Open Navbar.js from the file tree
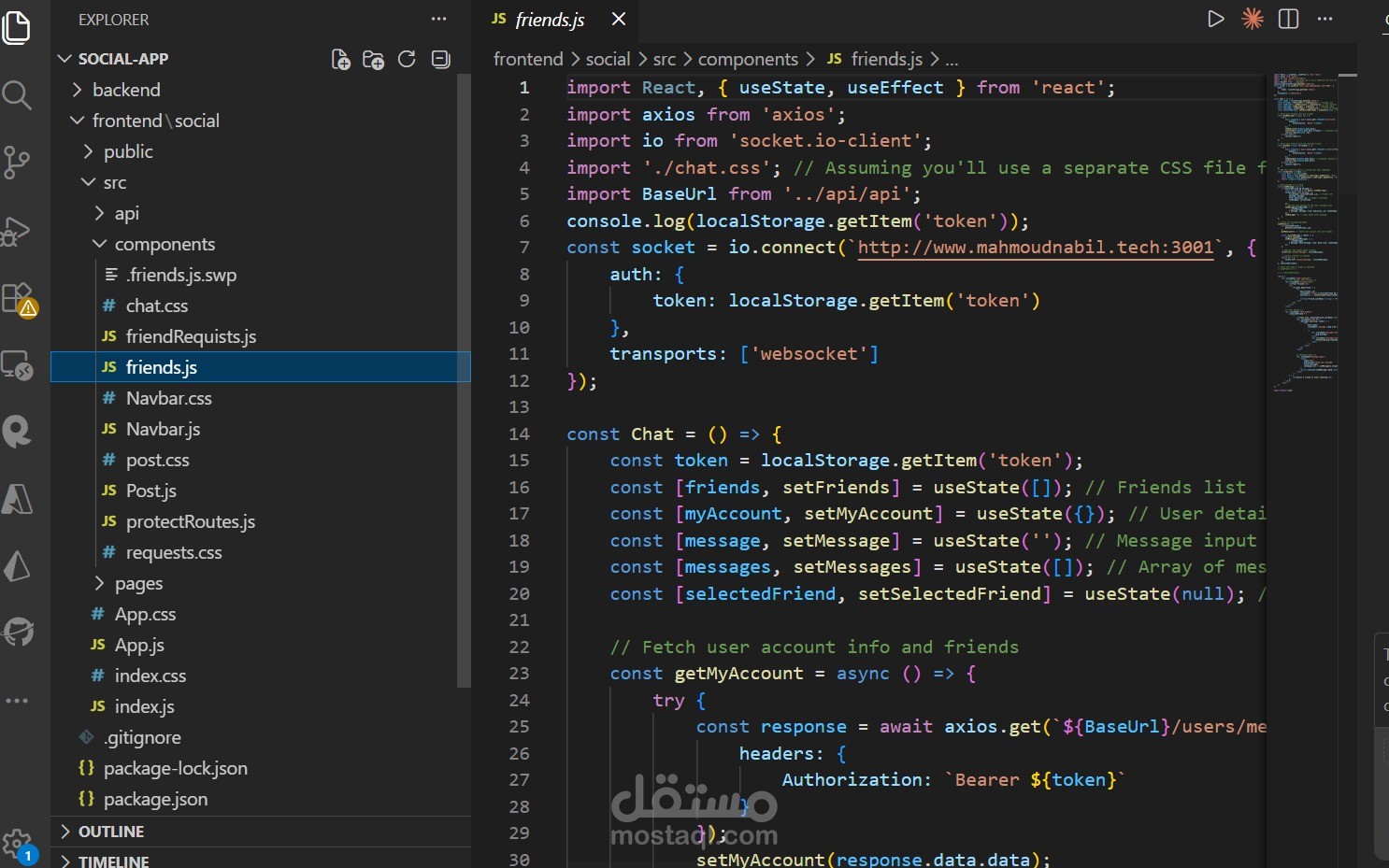The height and width of the screenshot is (868, 1389). (x=163, y=429)
